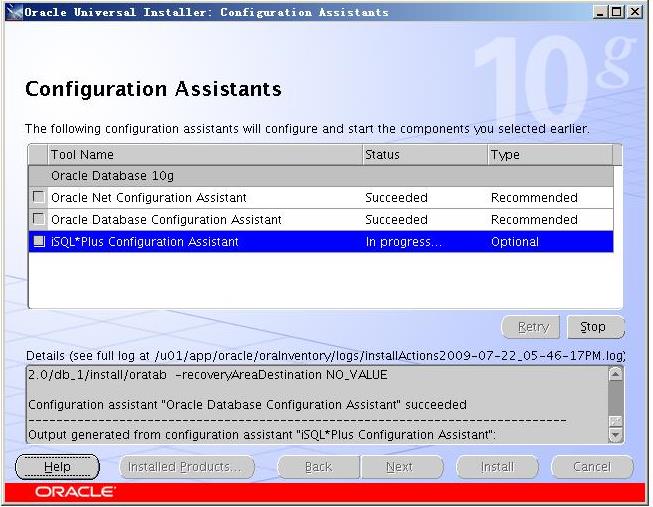Click Recommended type for Database Configuration Assistant

point(534,220)
